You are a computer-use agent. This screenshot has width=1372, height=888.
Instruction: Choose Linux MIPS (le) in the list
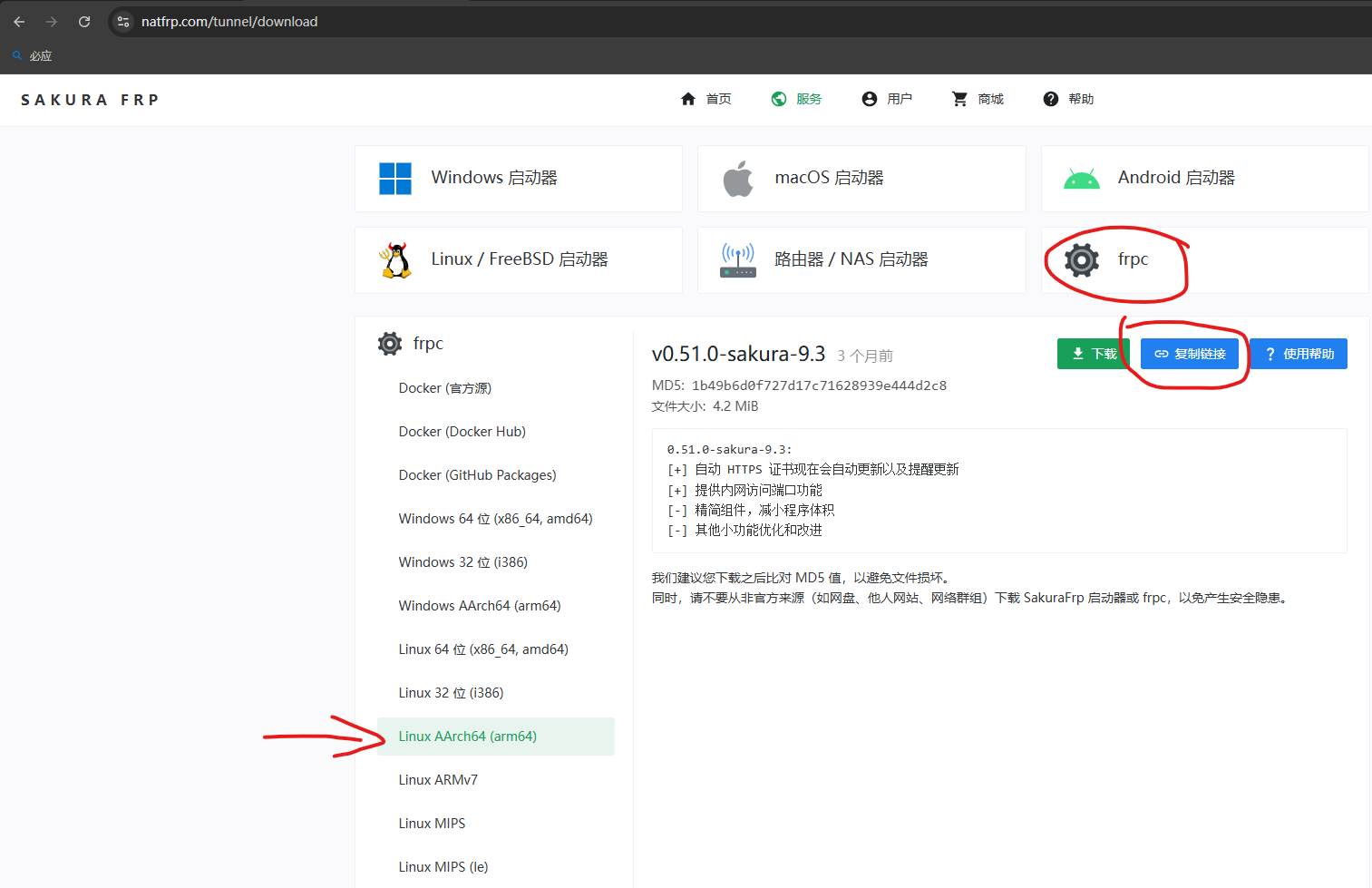coord(496,867)
